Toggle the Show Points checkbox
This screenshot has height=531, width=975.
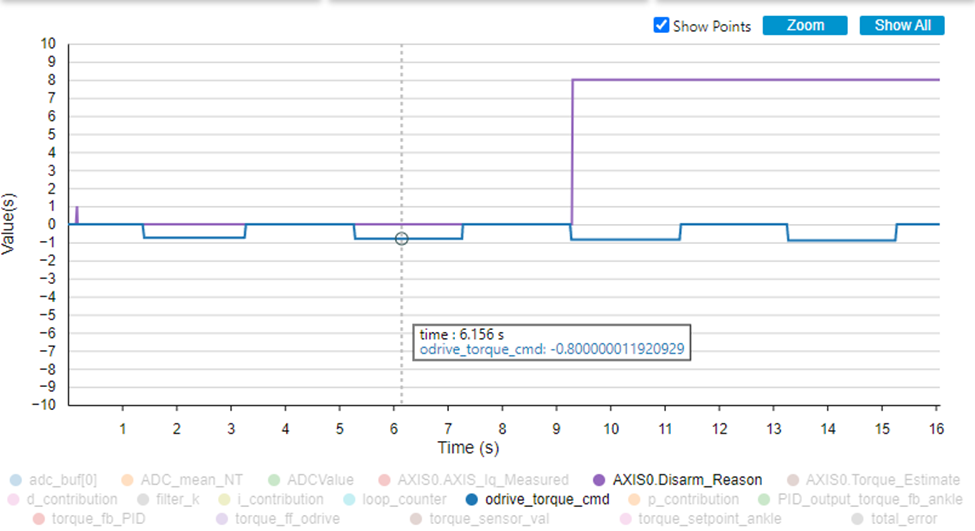point(661,26)
